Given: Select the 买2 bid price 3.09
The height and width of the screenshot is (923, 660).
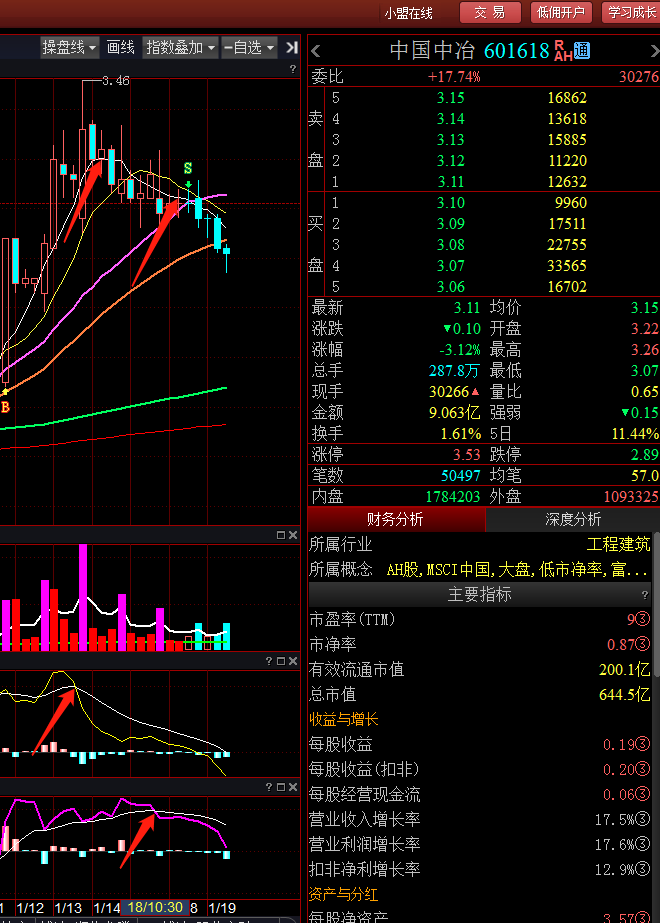Looking at the screenshot, I should [450, 224].
